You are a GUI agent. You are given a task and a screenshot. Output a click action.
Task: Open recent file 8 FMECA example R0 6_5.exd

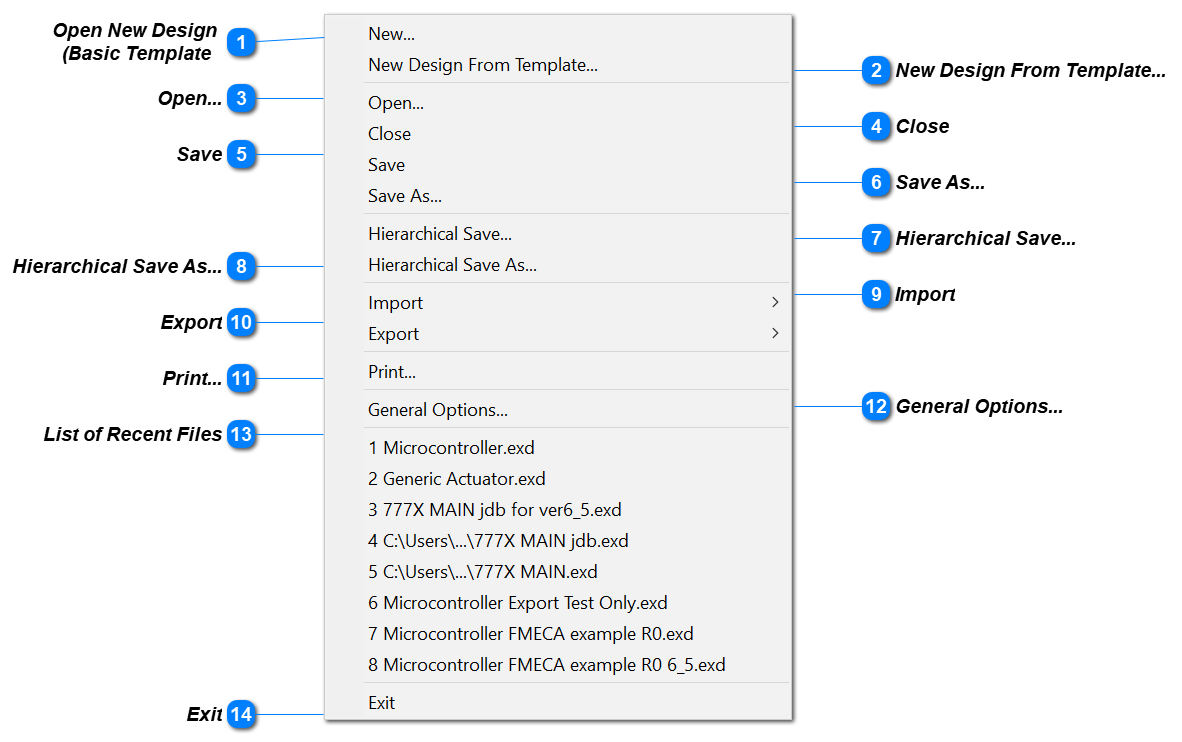558,664
